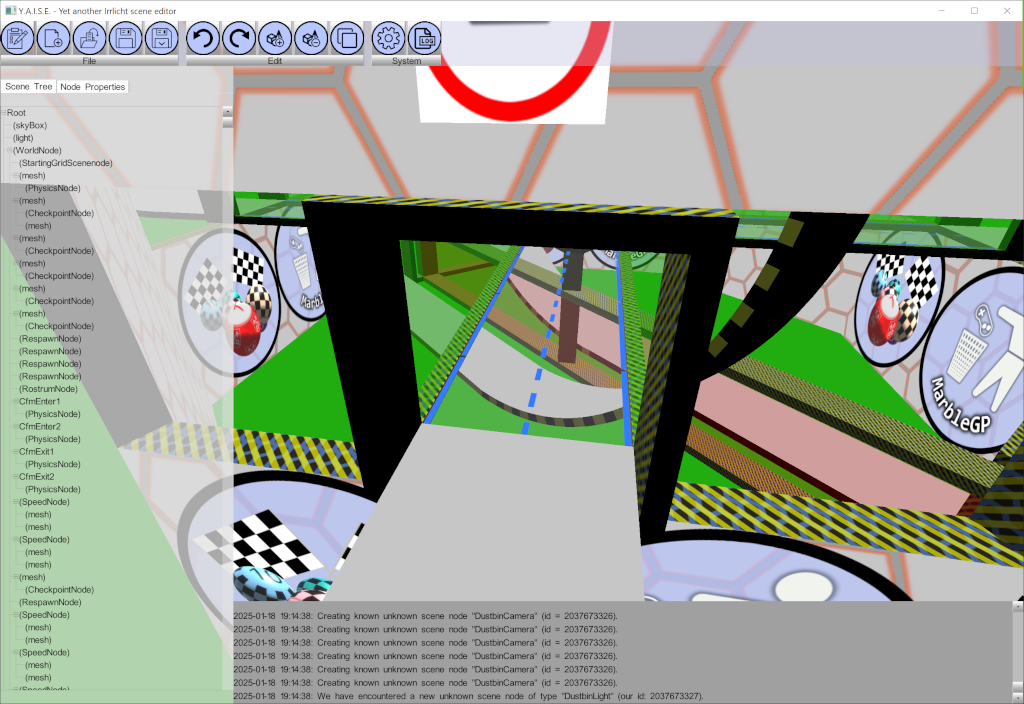1024x704 pixels.
Task: Open the LOG file icon
Action: point(425,39)
